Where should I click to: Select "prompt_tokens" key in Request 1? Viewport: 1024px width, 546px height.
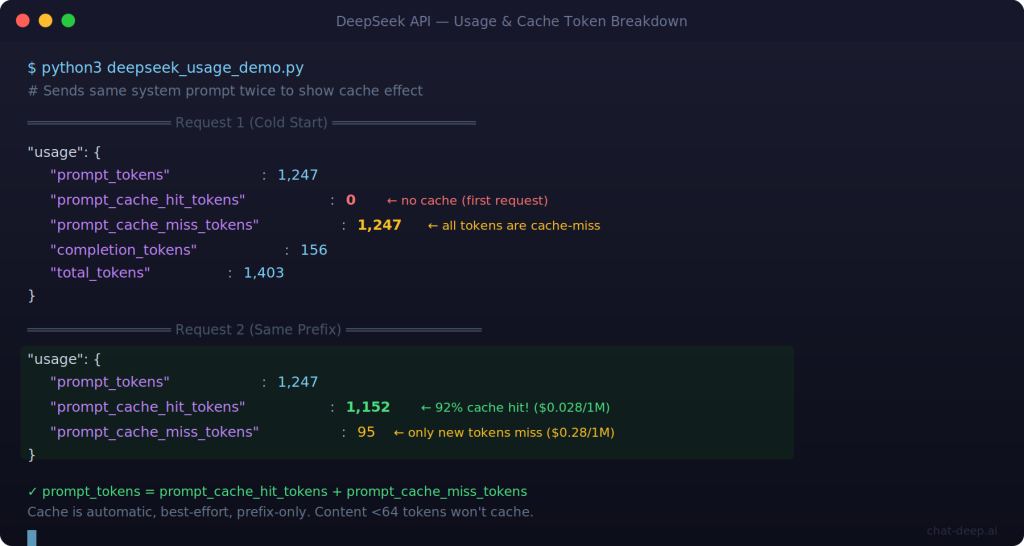click(110, 175)
